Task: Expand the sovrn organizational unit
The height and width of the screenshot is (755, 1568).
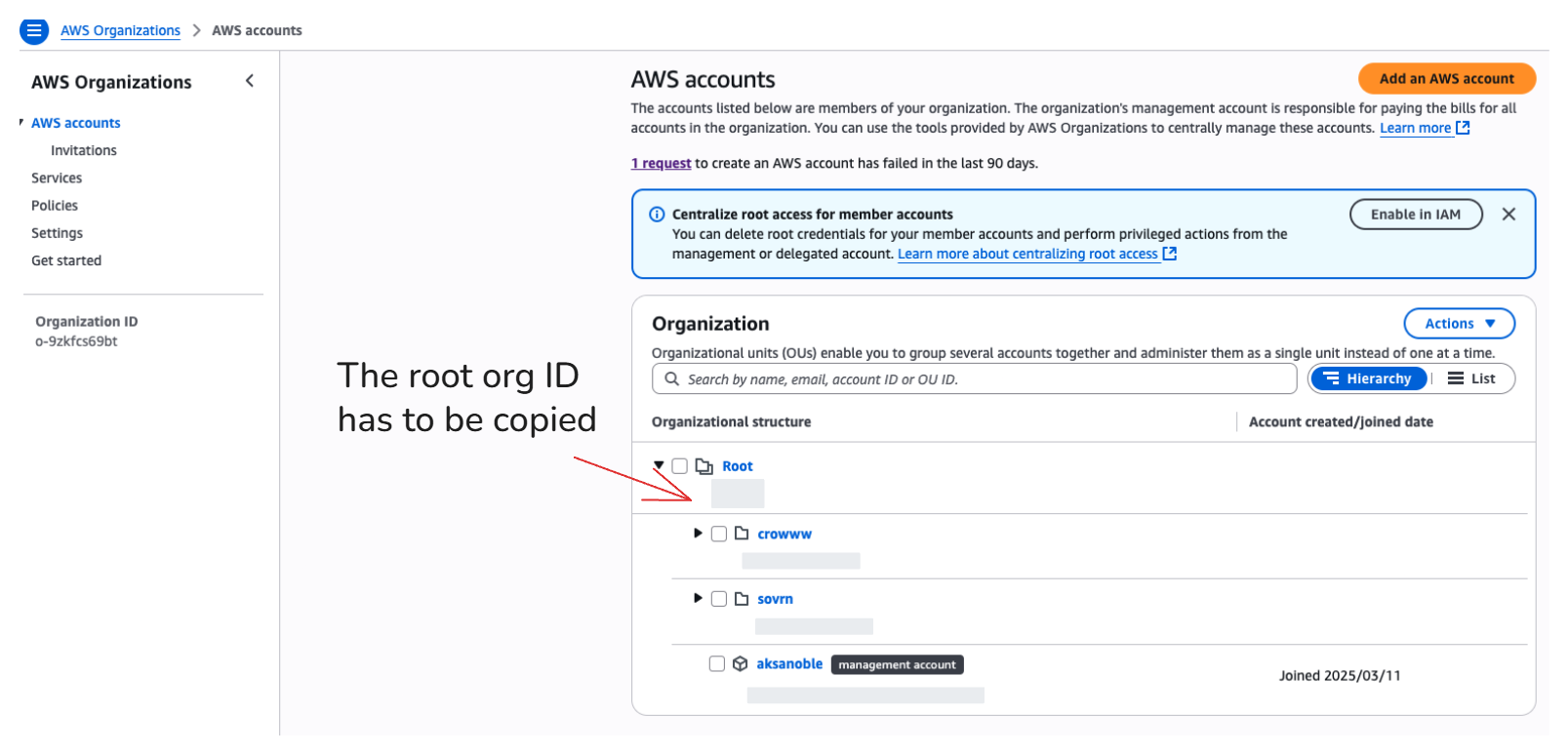Action: pyautogui.click(x=698, y=598)
